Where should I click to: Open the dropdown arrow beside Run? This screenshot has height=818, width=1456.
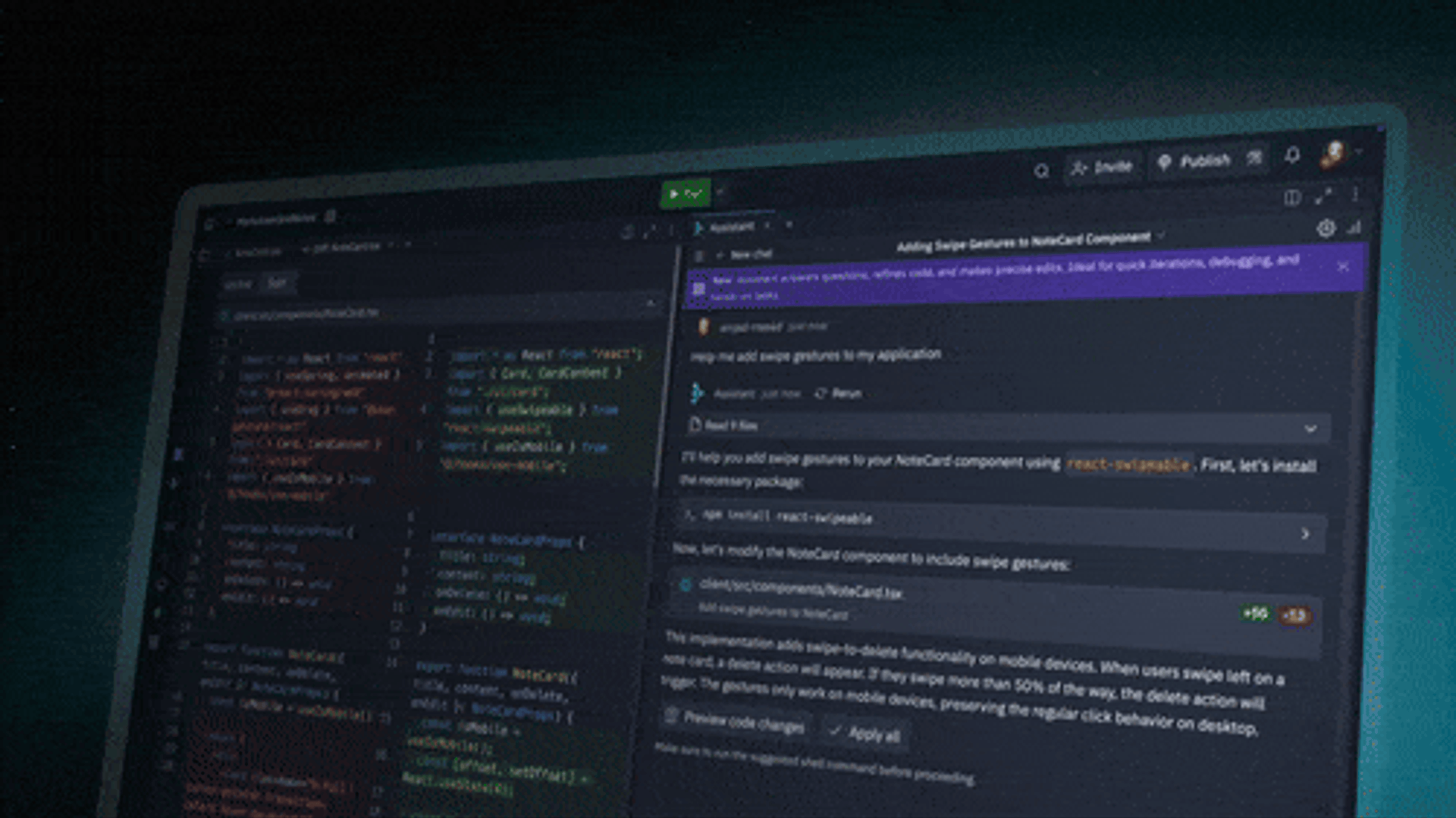click(x=720, y=191)
